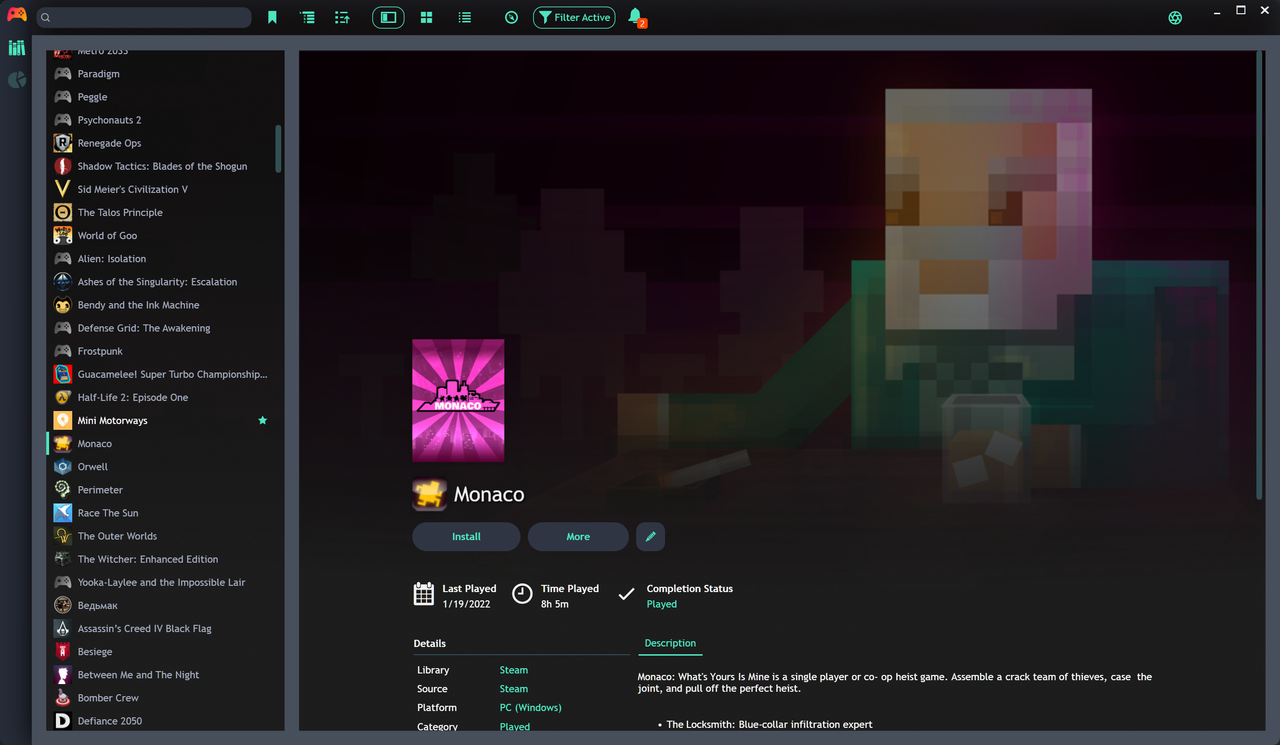Open the Statistics panel
The height and width of the screenshot is (745, 1280).
click(x=16, y=80)
